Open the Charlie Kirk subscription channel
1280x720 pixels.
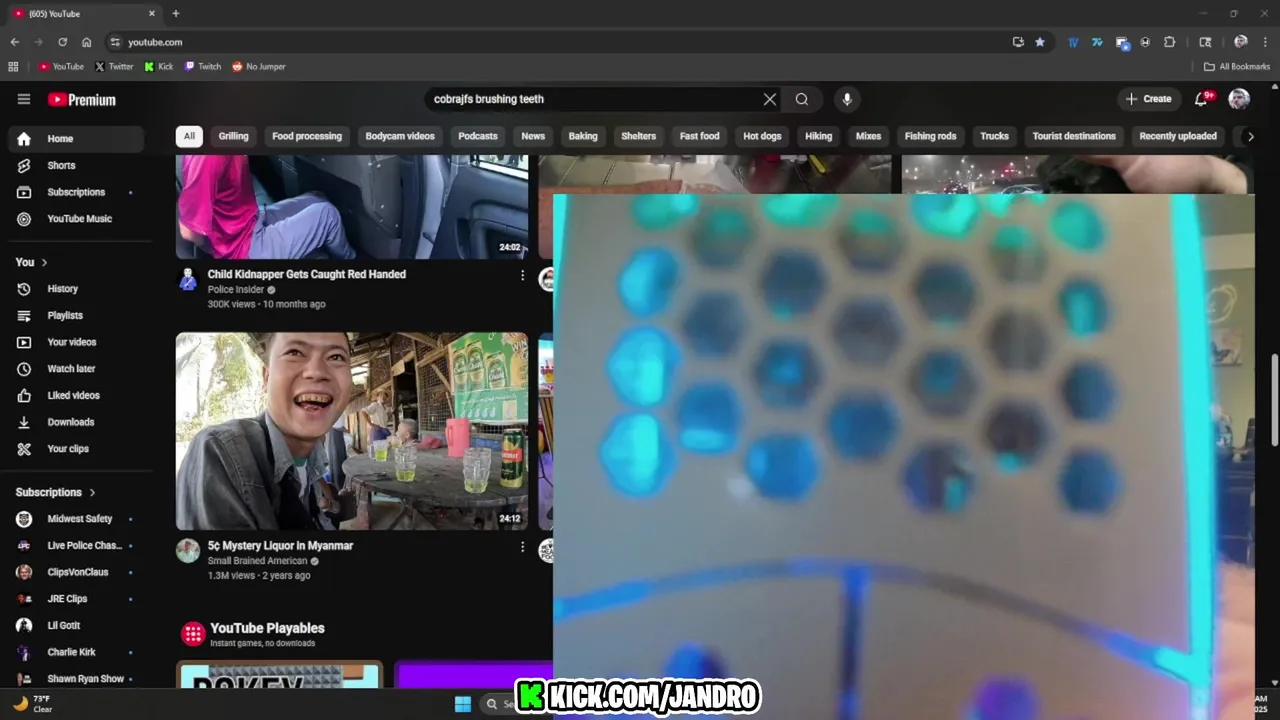76,652
